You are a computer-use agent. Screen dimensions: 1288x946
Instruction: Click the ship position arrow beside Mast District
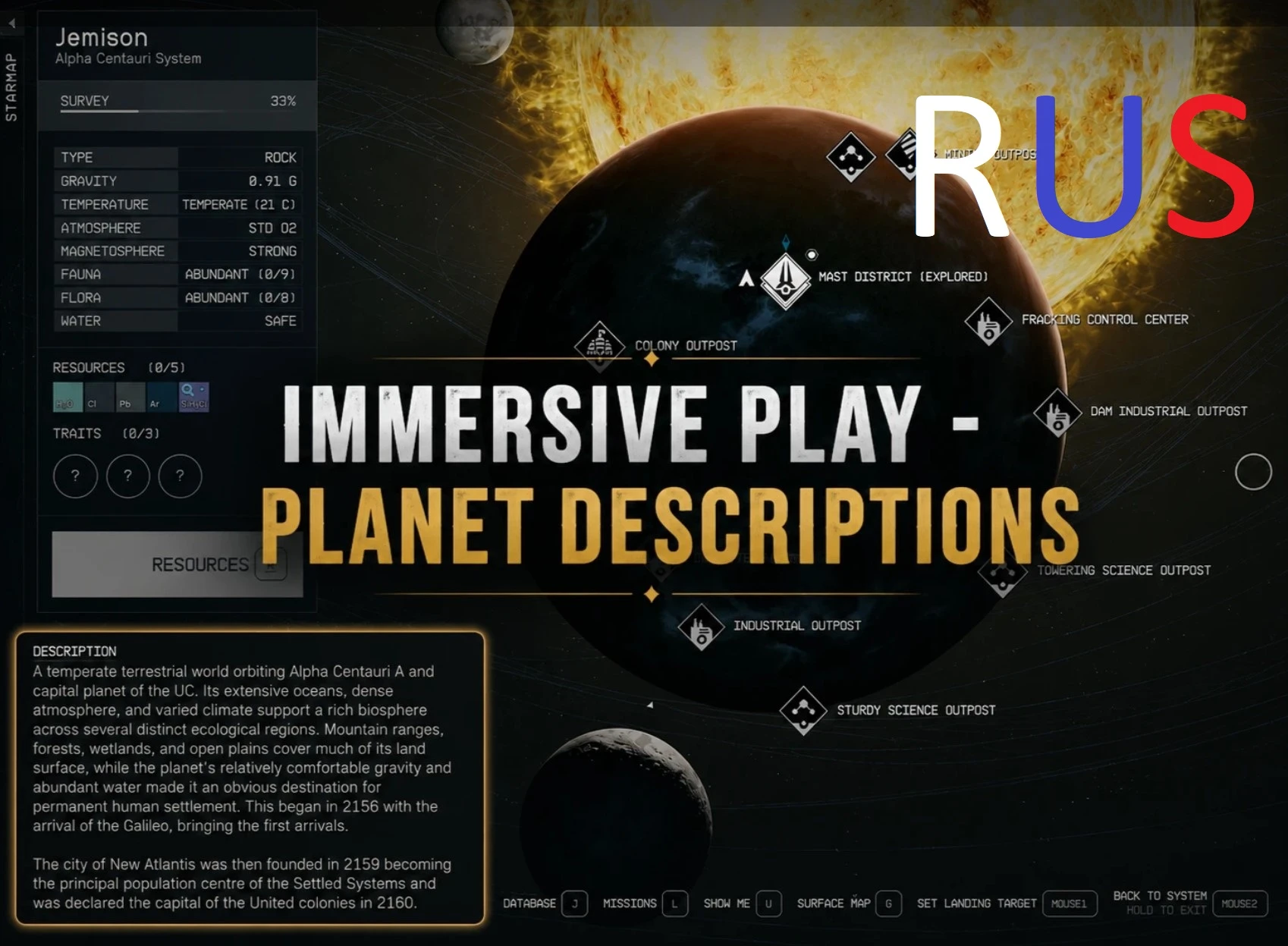(746, 278)
